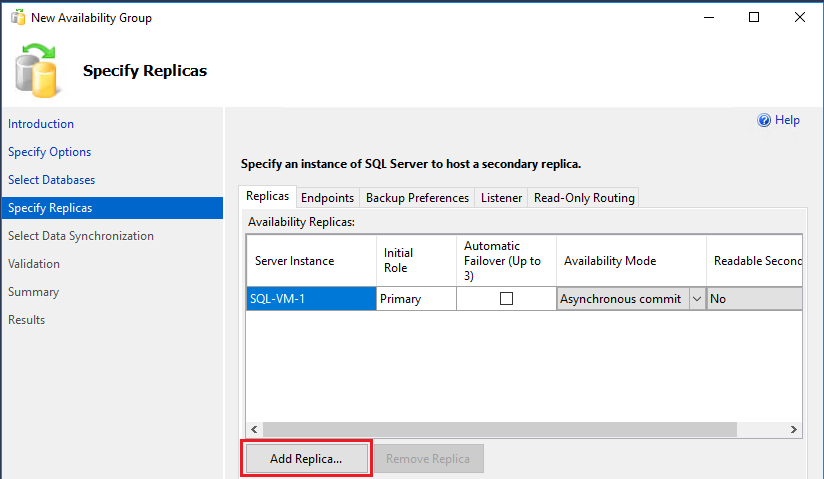The height and width of the screenshot is (479, 824).
Task: Open the Readable Secondary dropdown showing No
Action: tap(755, 299)
